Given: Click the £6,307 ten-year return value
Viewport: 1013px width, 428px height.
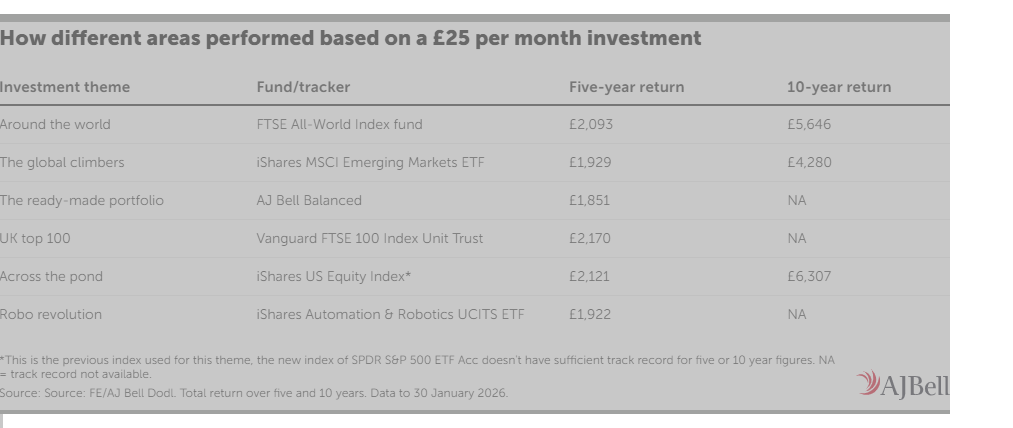Looking at the screenshot, I should click(808, 276).
